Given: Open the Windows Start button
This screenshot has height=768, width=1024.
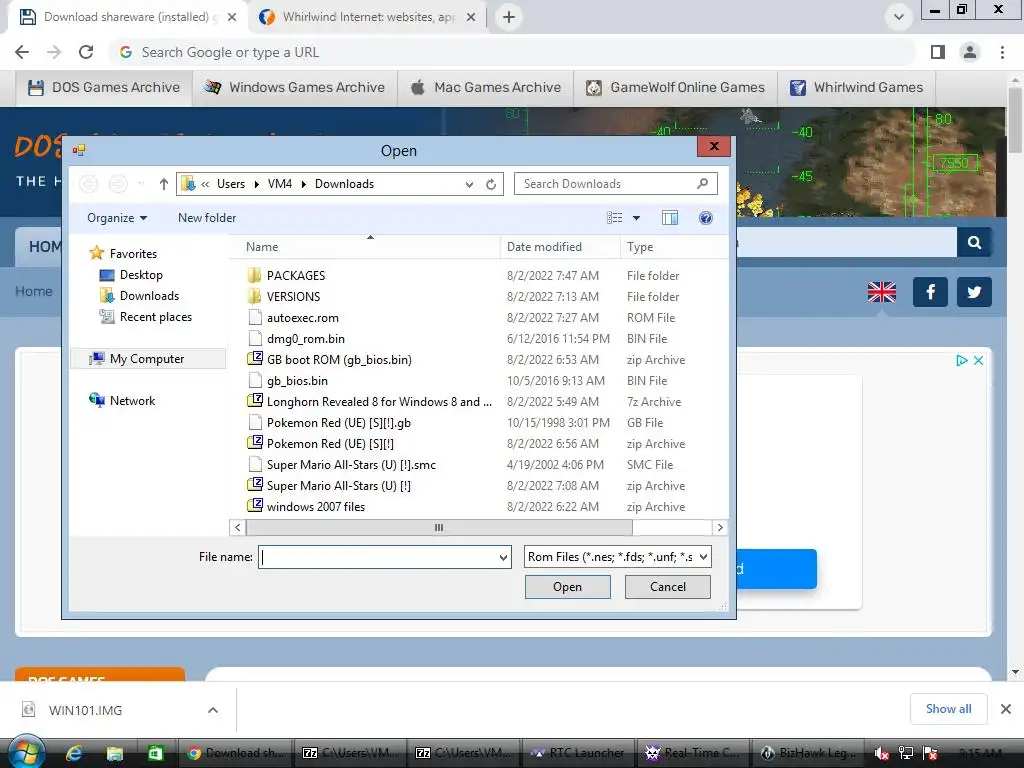Looking at the screenshot, I should click(26, 753).
